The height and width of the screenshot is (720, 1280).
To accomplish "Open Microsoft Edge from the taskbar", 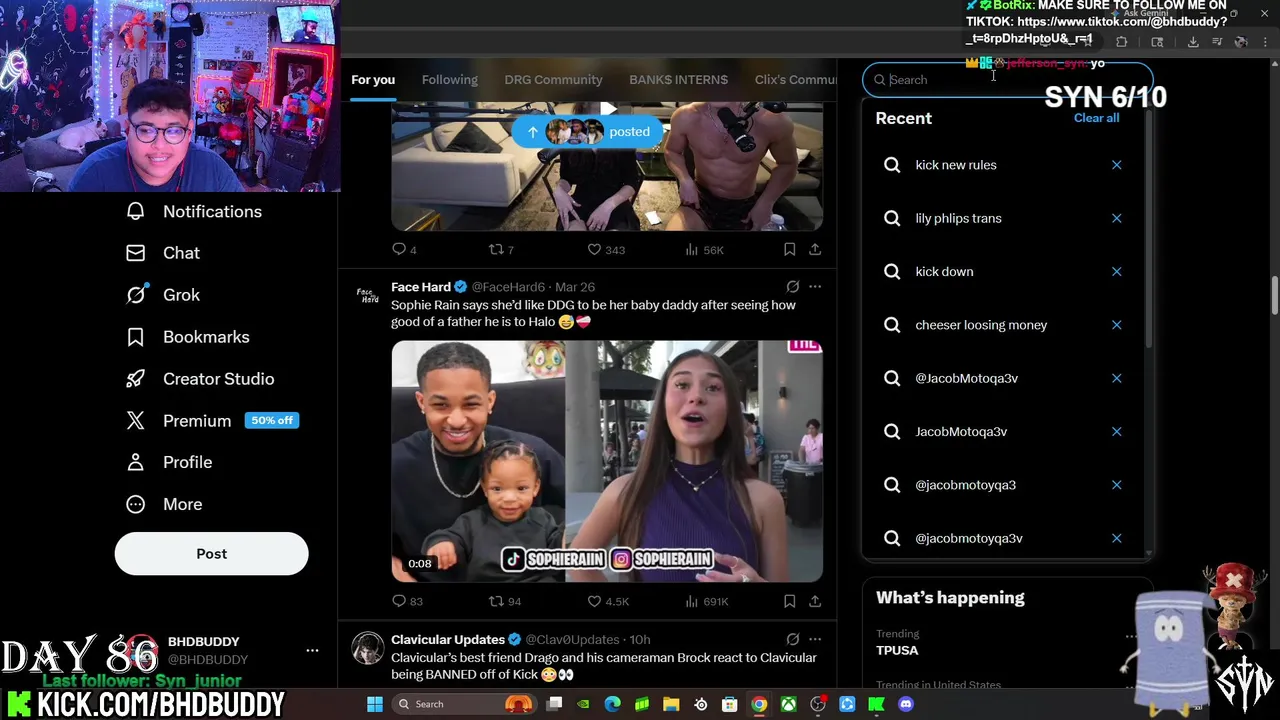I will 613,704.
